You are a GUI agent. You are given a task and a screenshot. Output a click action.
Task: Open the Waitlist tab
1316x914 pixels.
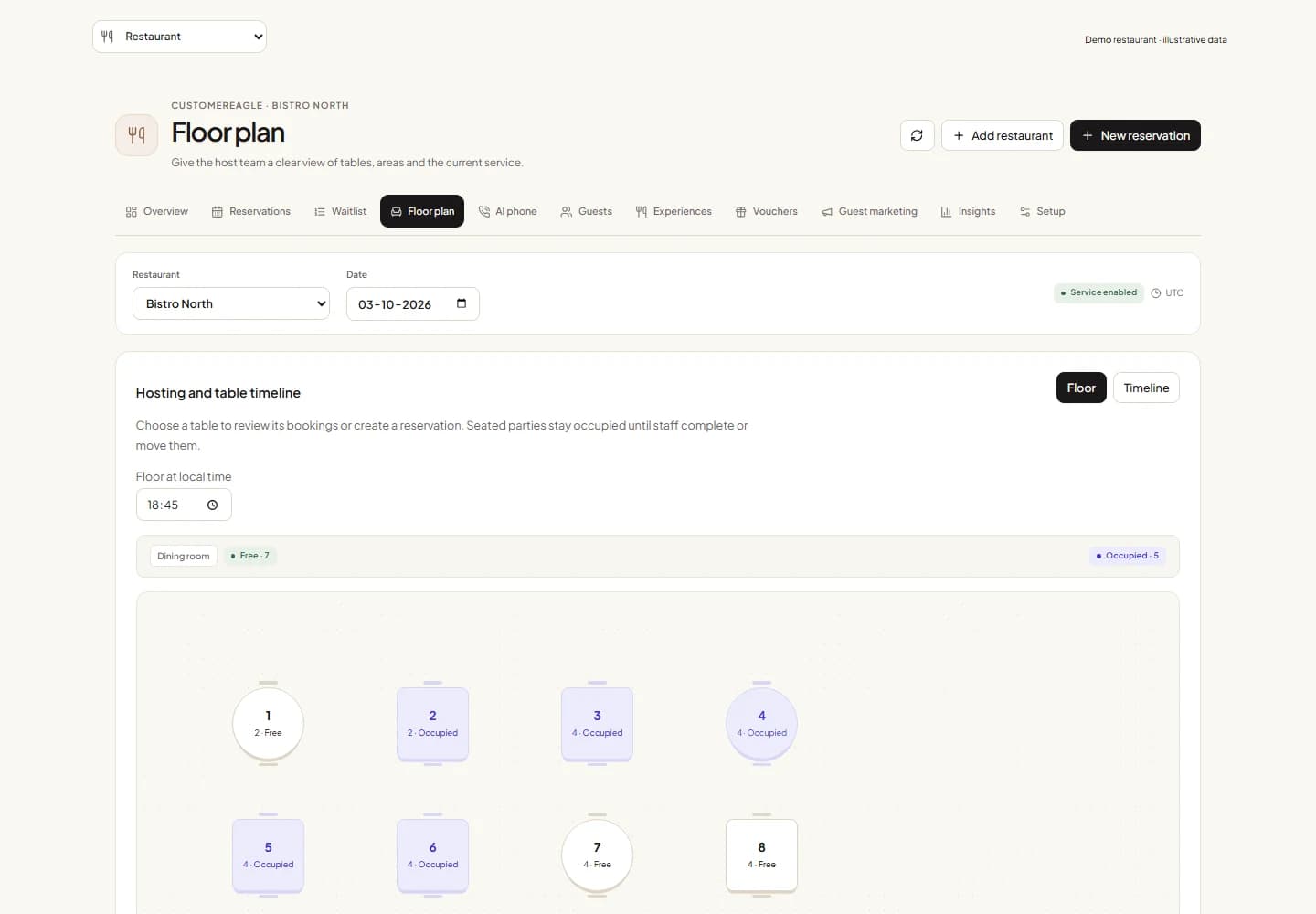[x=340, y=211]
